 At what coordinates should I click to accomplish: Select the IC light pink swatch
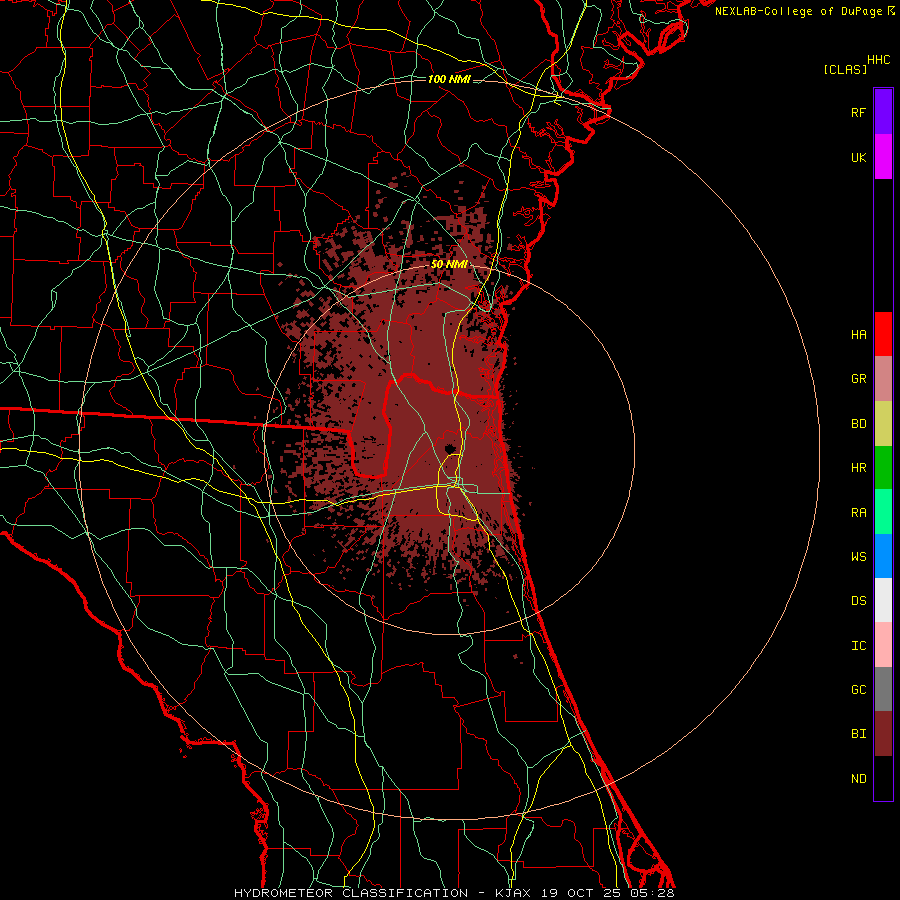[883, 645]
